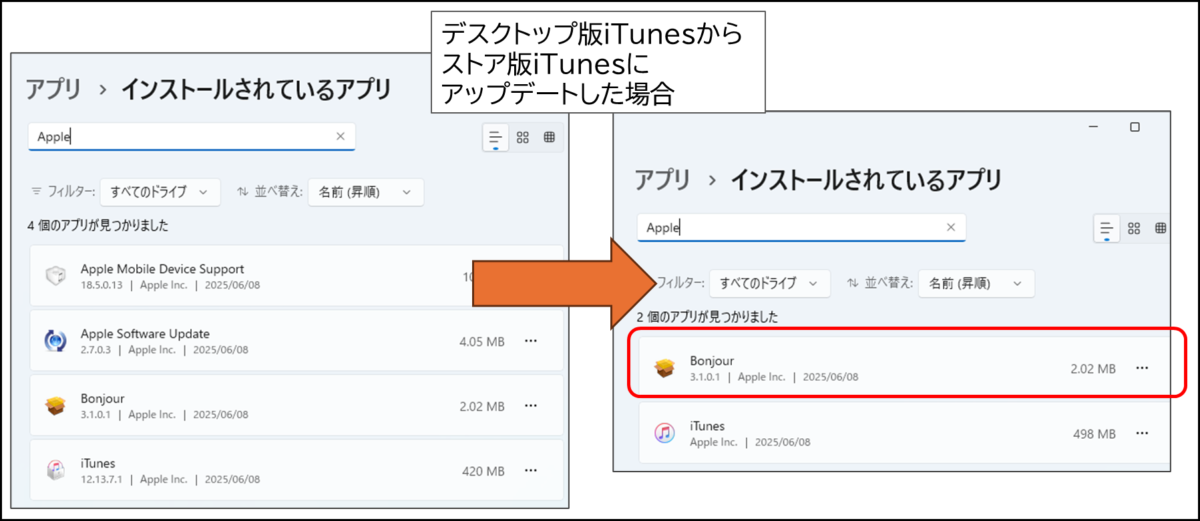
Task: Click version 2.7.0.3 details text
Action: (x=164, y=350)
